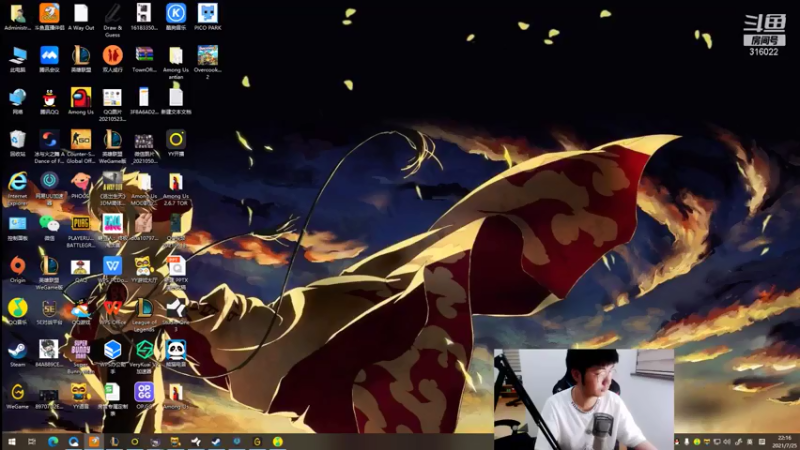
Task: Open the blue WPS document app icon
Action: pyautogui.click(x=112, y=266)
